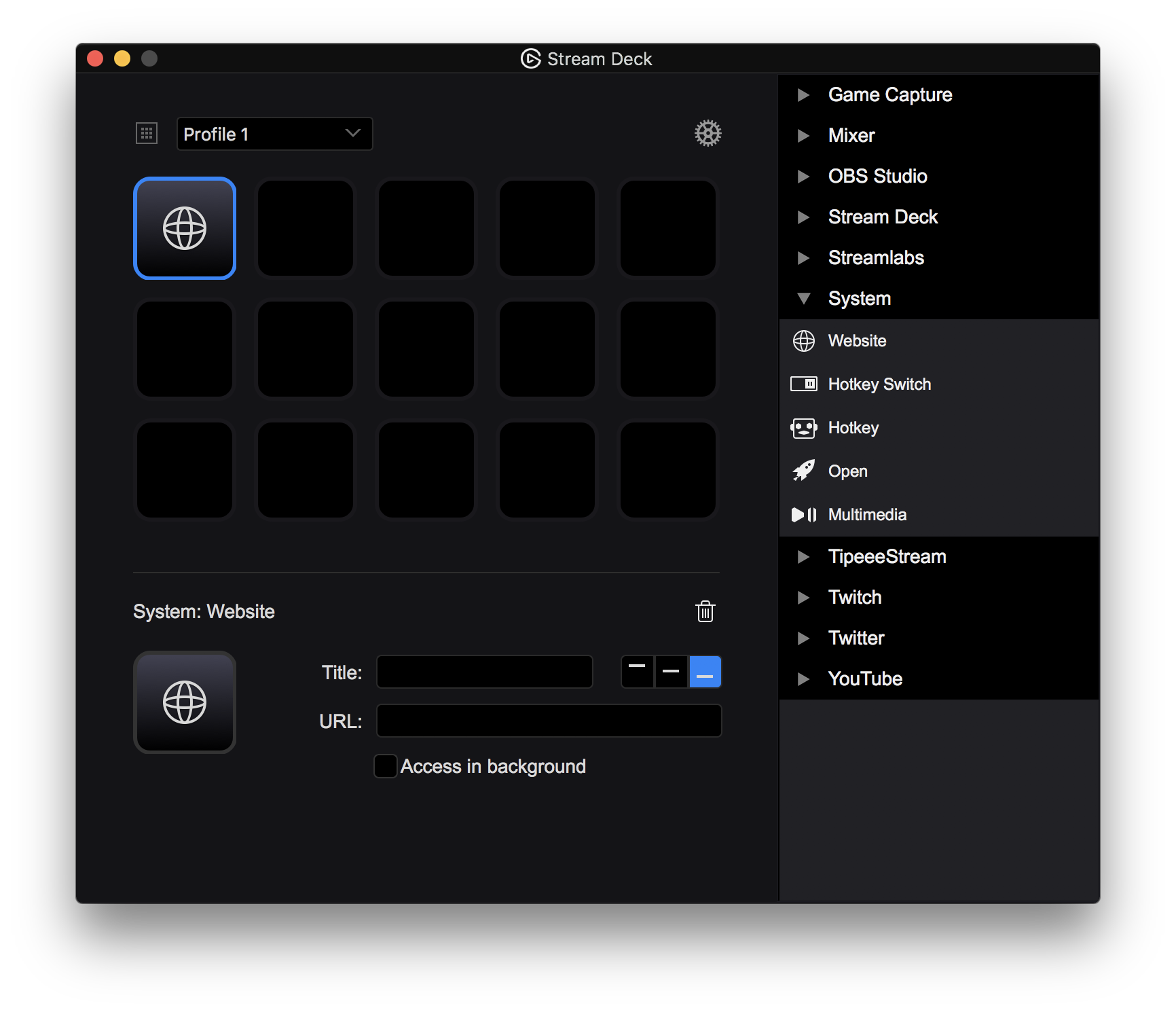
Task: Pick the Open rocket action
Action: [x=804, y=471]
